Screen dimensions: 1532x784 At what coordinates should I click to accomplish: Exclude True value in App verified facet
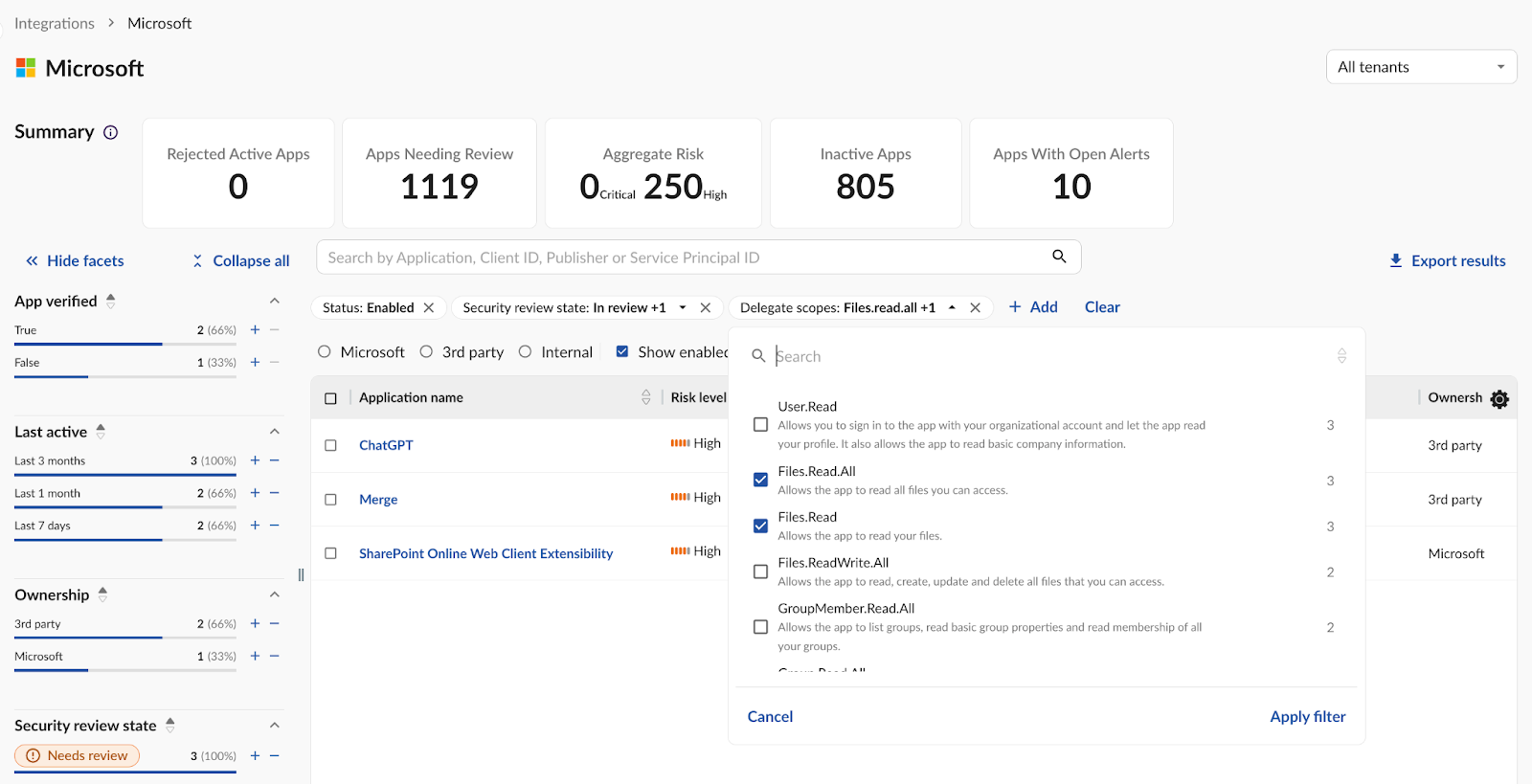[275, 330]
